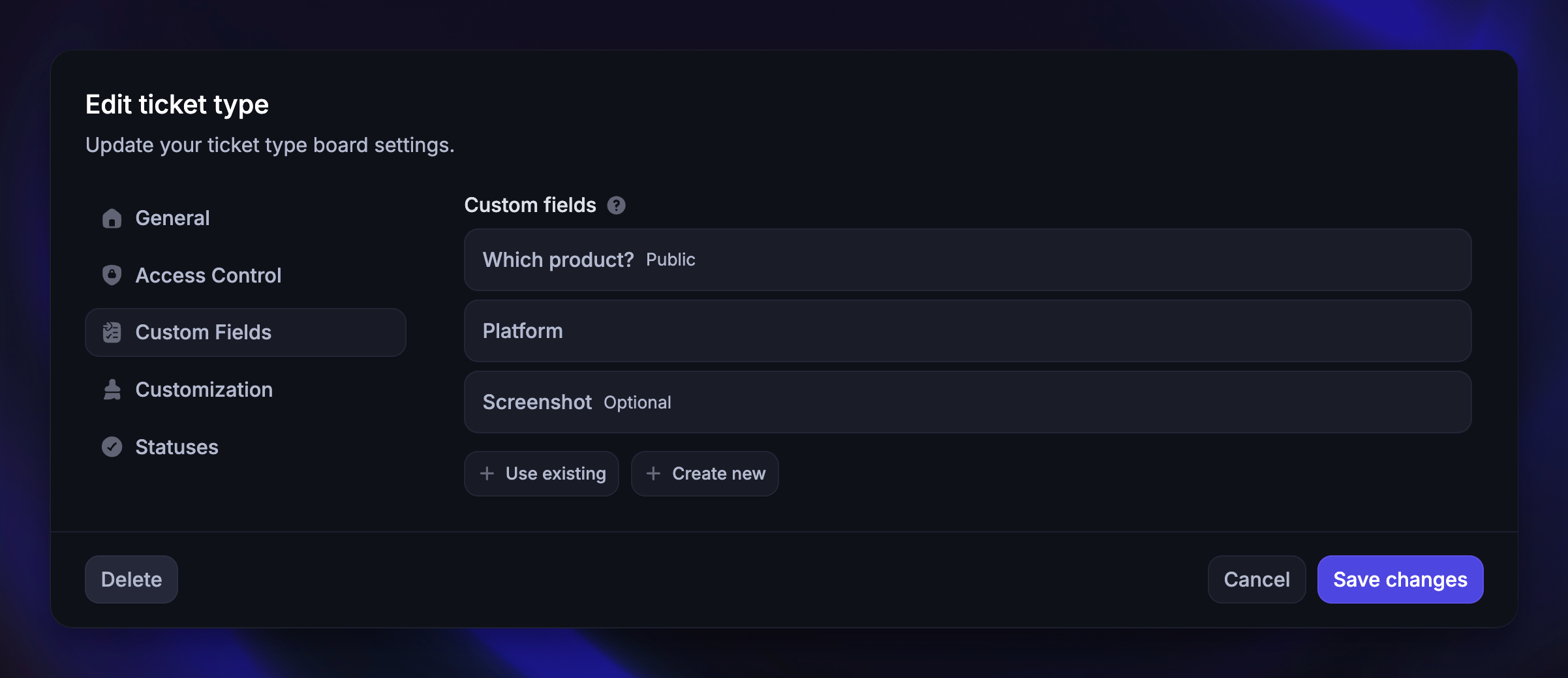Select the lock icon next to Access Control
Viewport: 1568px width, 678px height.
click(112, 275)
